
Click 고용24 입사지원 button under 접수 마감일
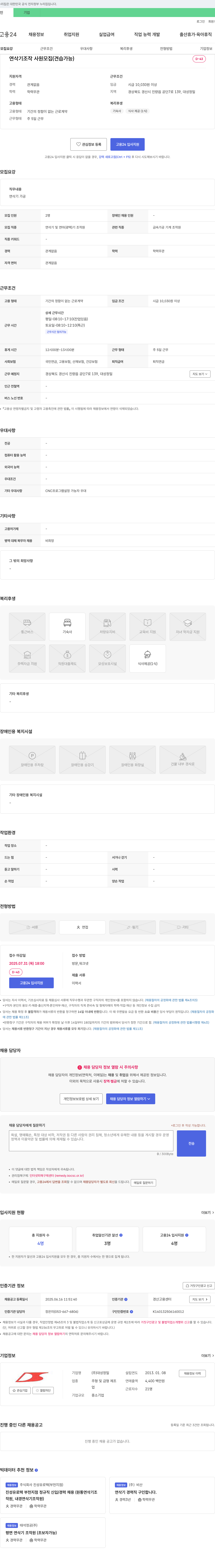click(31, 983)
